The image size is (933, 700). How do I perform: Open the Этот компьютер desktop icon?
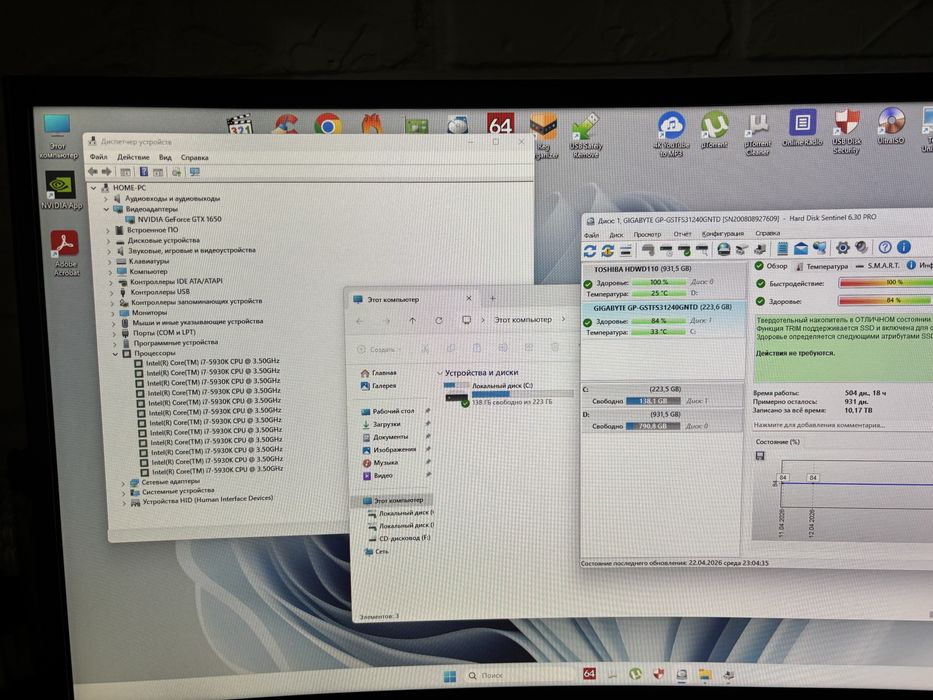[58, 138]
